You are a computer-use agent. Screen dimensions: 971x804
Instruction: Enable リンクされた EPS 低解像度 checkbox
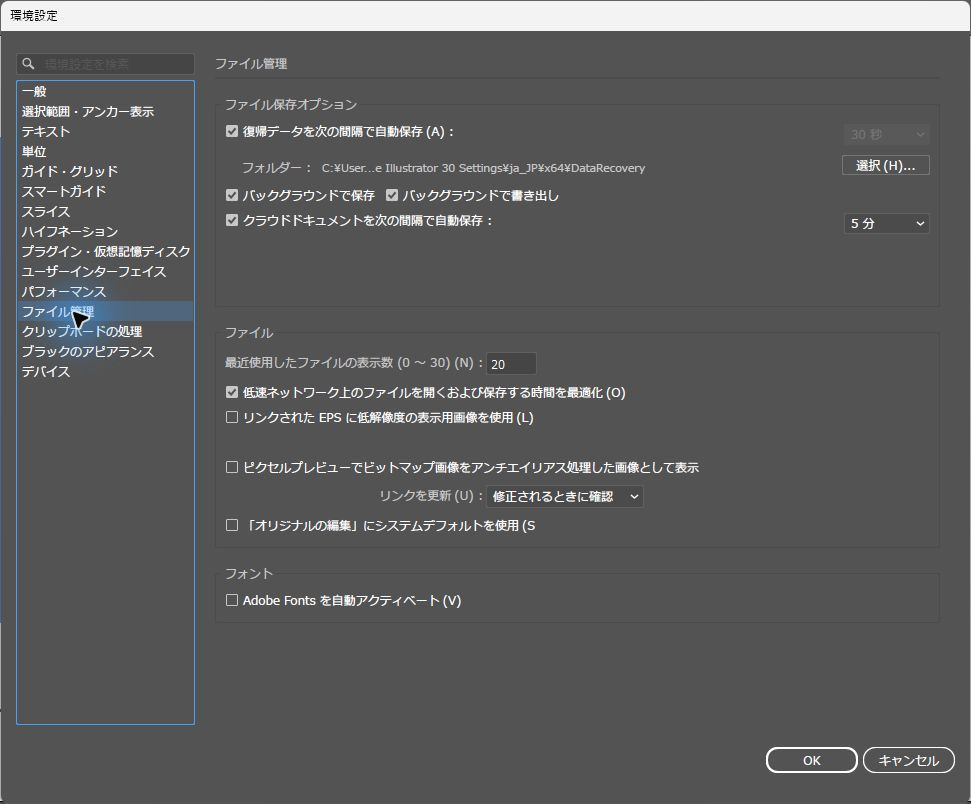click(x=232, y=417)
